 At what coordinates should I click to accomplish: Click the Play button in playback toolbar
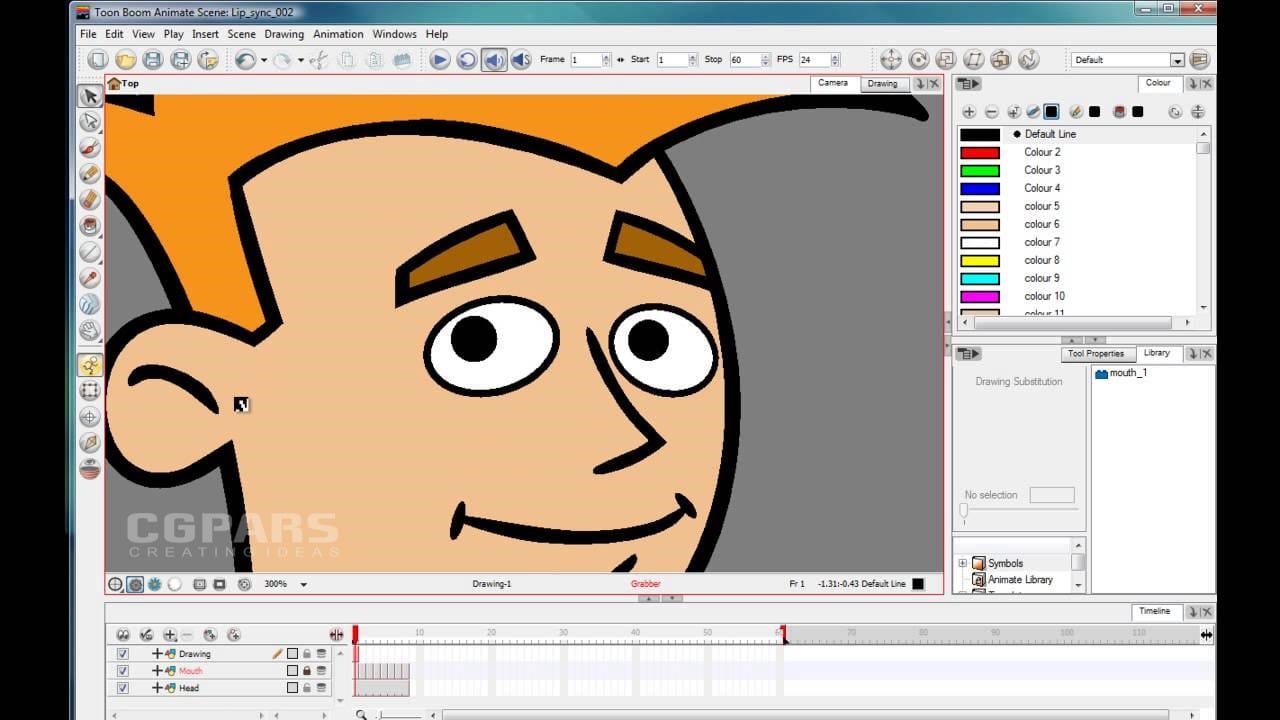coord(439,60)
